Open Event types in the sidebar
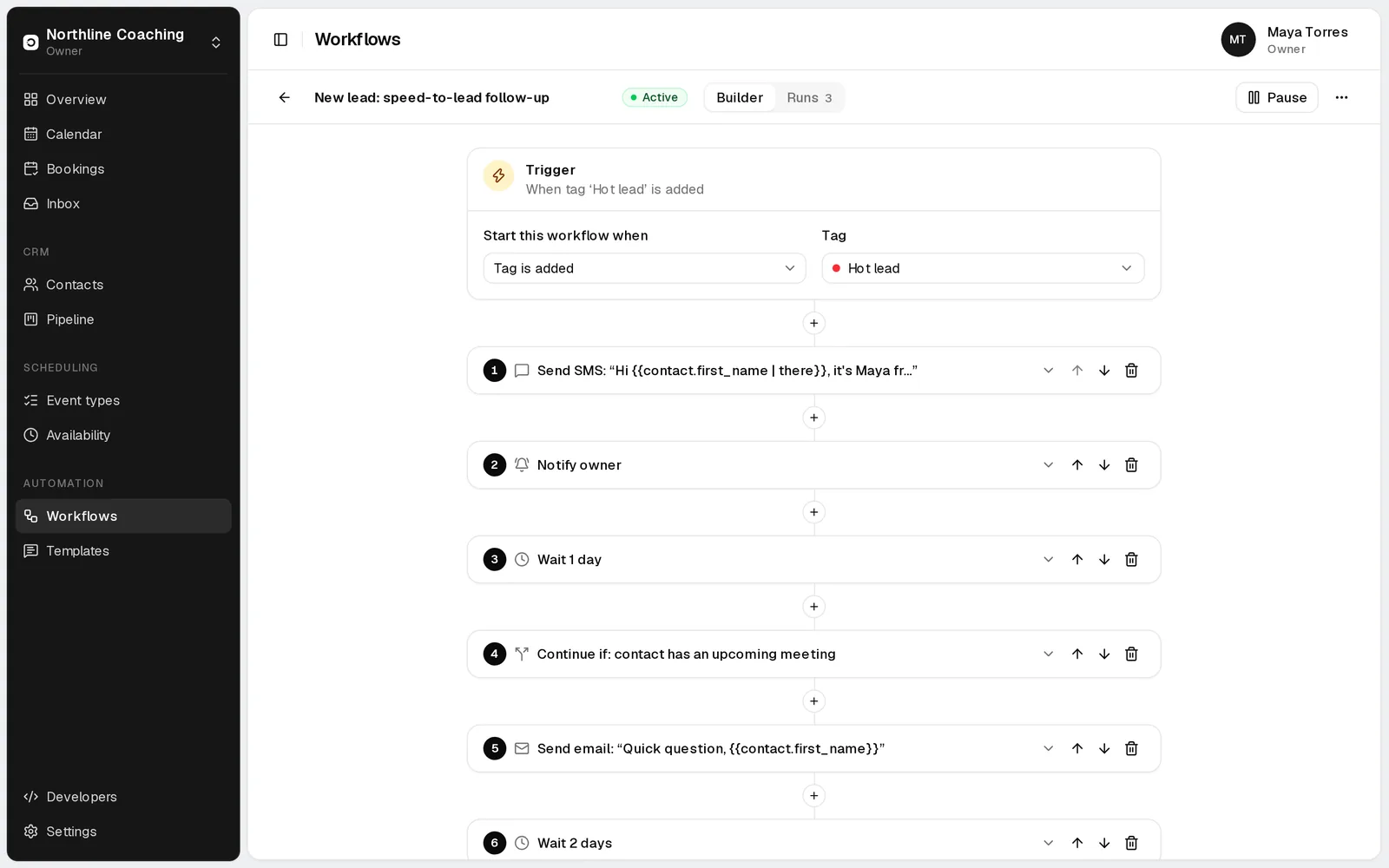Screen dimensions: 1389x868 [x=123, y=400]
